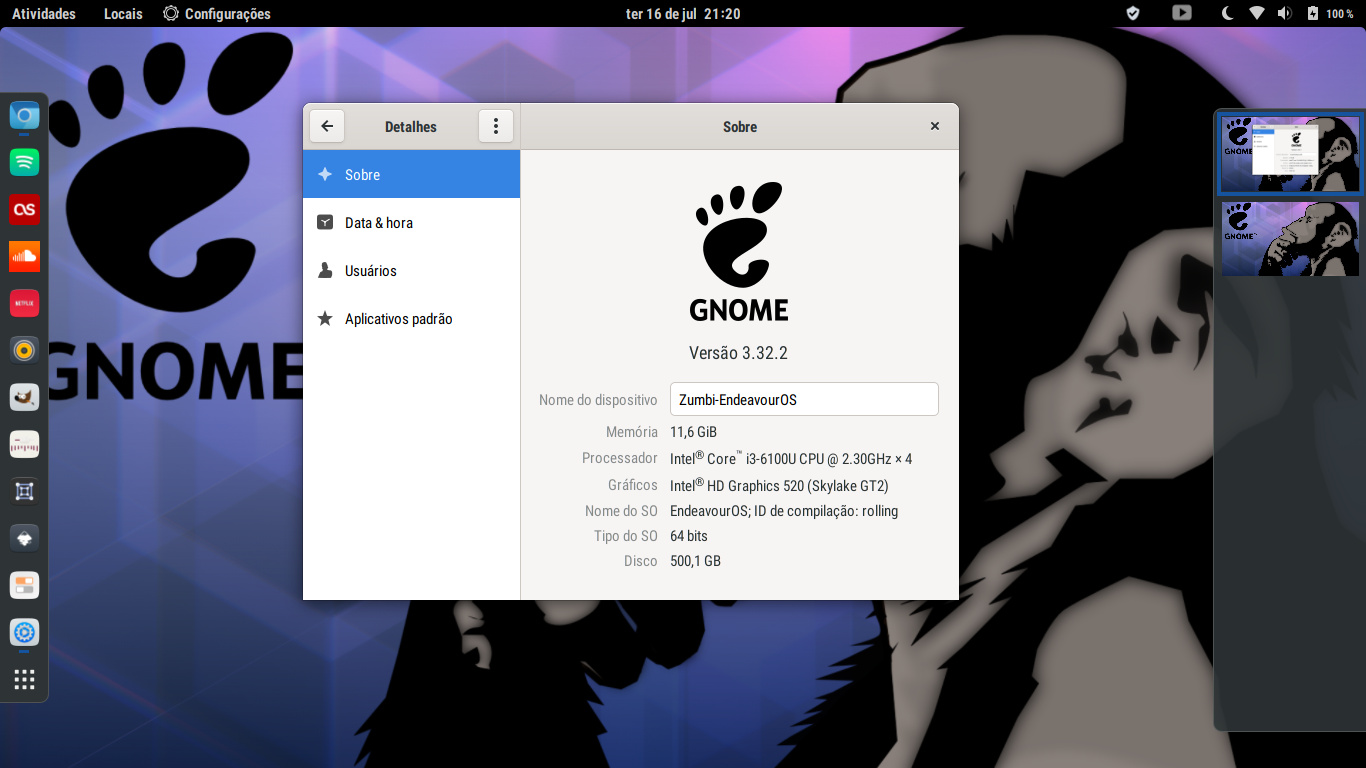Viewport: 1366px width, 768px height.
Task: Click the Nome do dispositivo label
Action: pos(598,400)
